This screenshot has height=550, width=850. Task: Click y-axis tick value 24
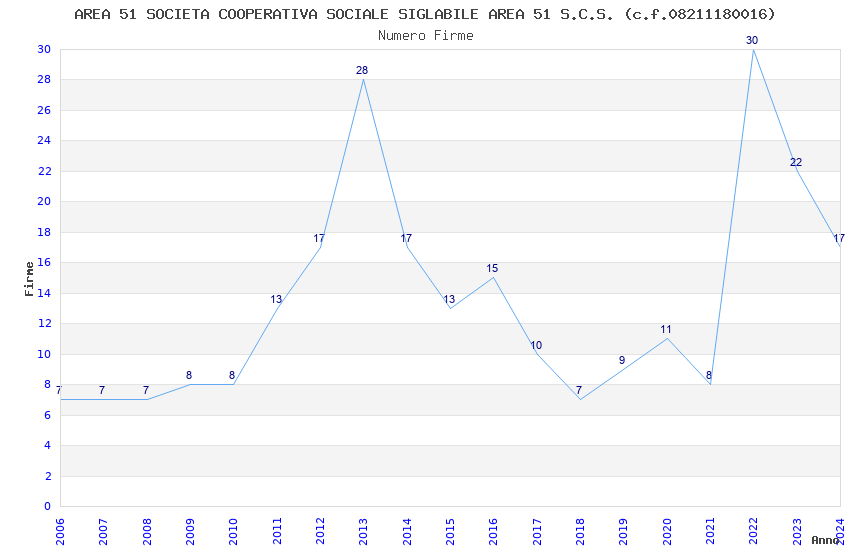point(44,140)
